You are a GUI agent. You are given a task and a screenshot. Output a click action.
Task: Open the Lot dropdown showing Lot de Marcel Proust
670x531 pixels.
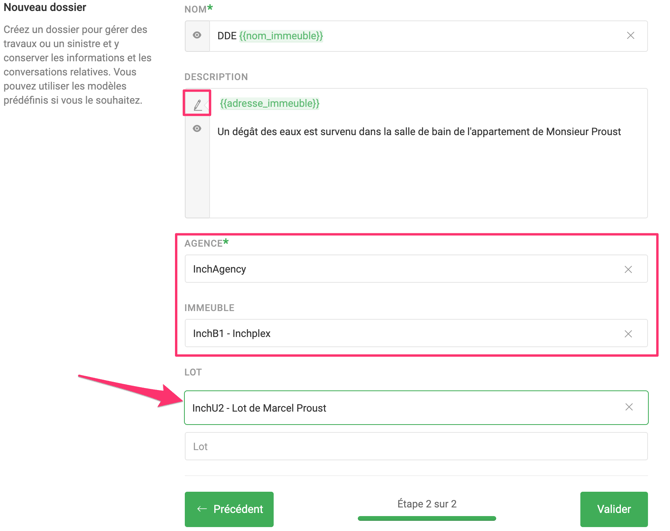click(400, 408)
